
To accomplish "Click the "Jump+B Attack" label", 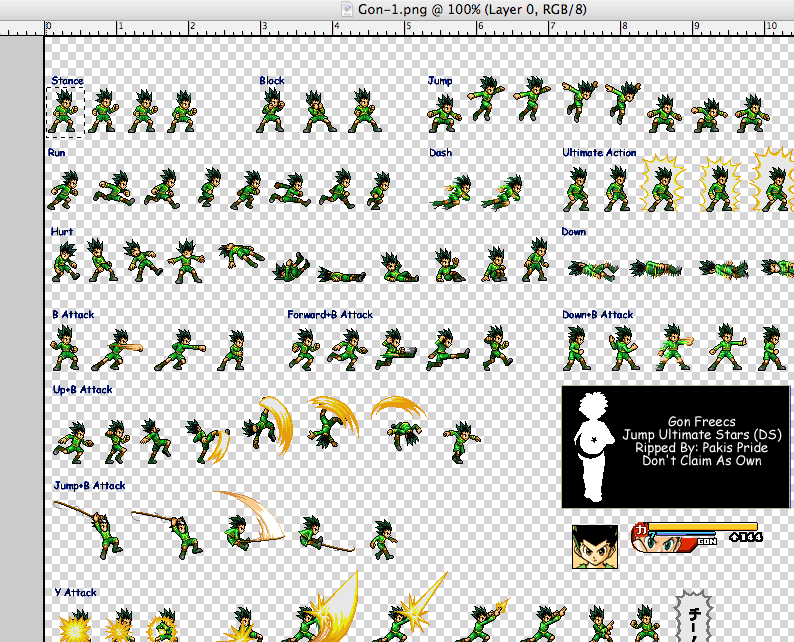I will [x=89, y=486].
